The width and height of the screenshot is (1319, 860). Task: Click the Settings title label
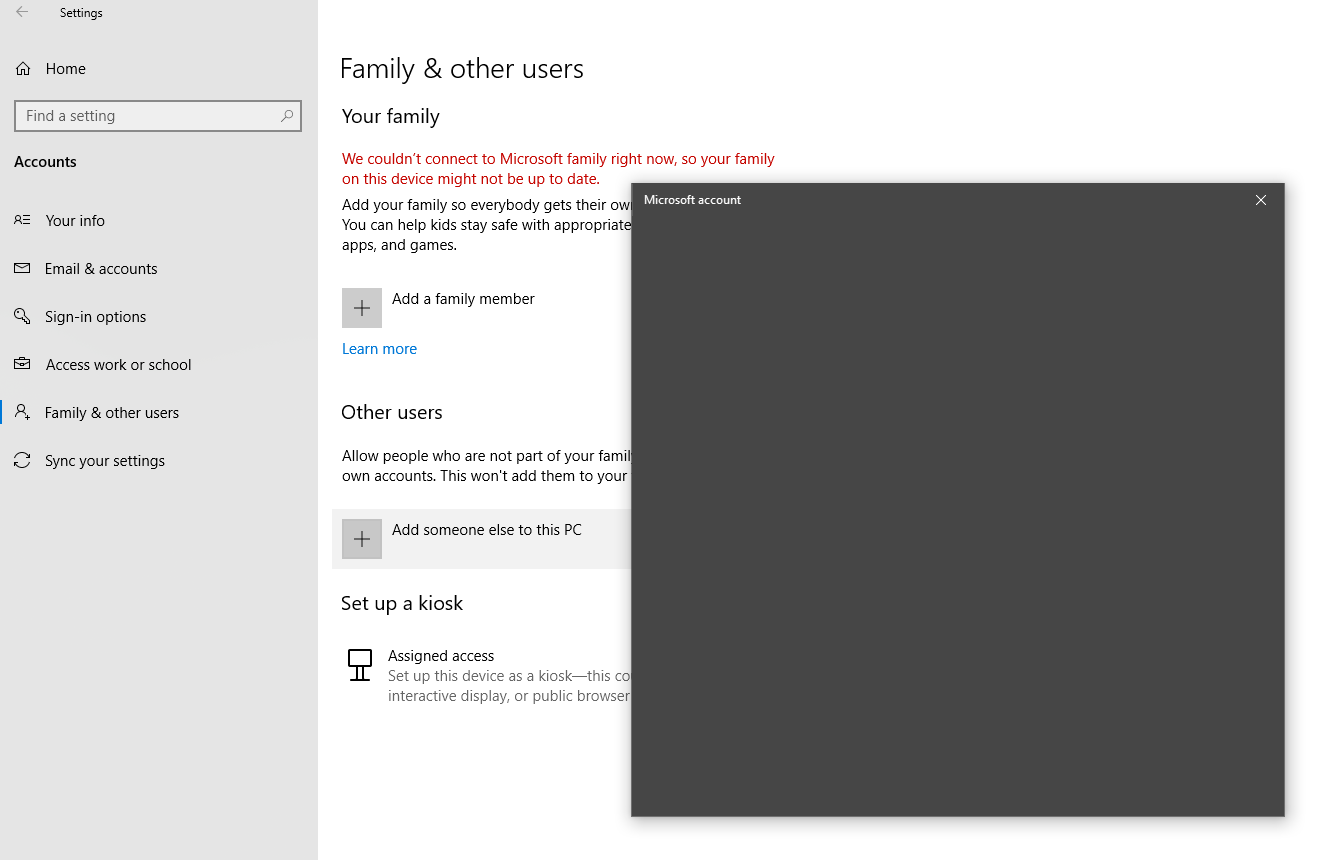(81, 12)
